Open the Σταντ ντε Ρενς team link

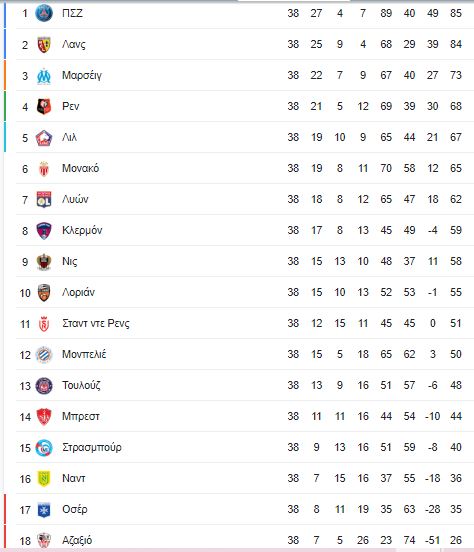click(96, 323)
